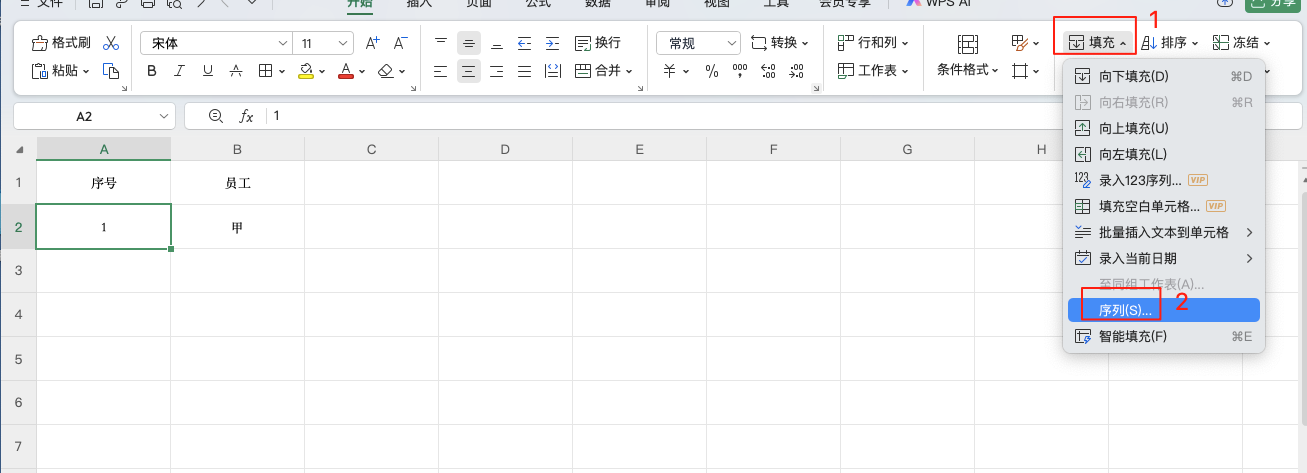Click the percent style icon
This screenshot has height=473, width=1307.
click(712, 71)
